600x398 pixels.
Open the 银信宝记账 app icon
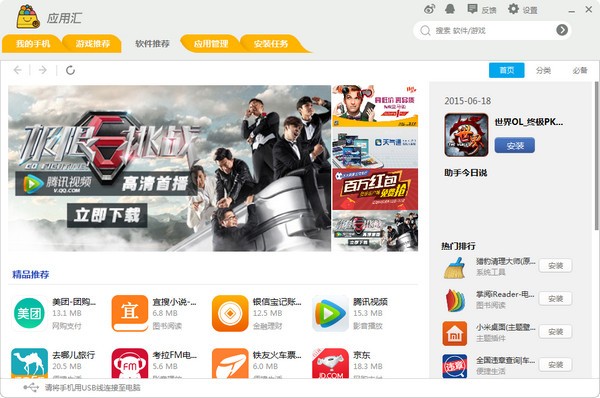[x=230, y=313]
